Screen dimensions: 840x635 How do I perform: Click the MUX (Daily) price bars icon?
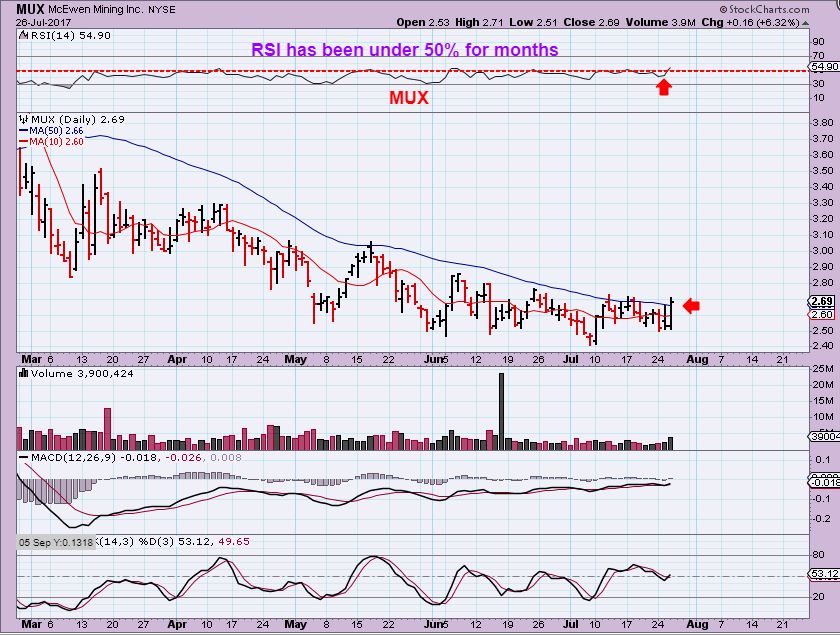(24, 119)
